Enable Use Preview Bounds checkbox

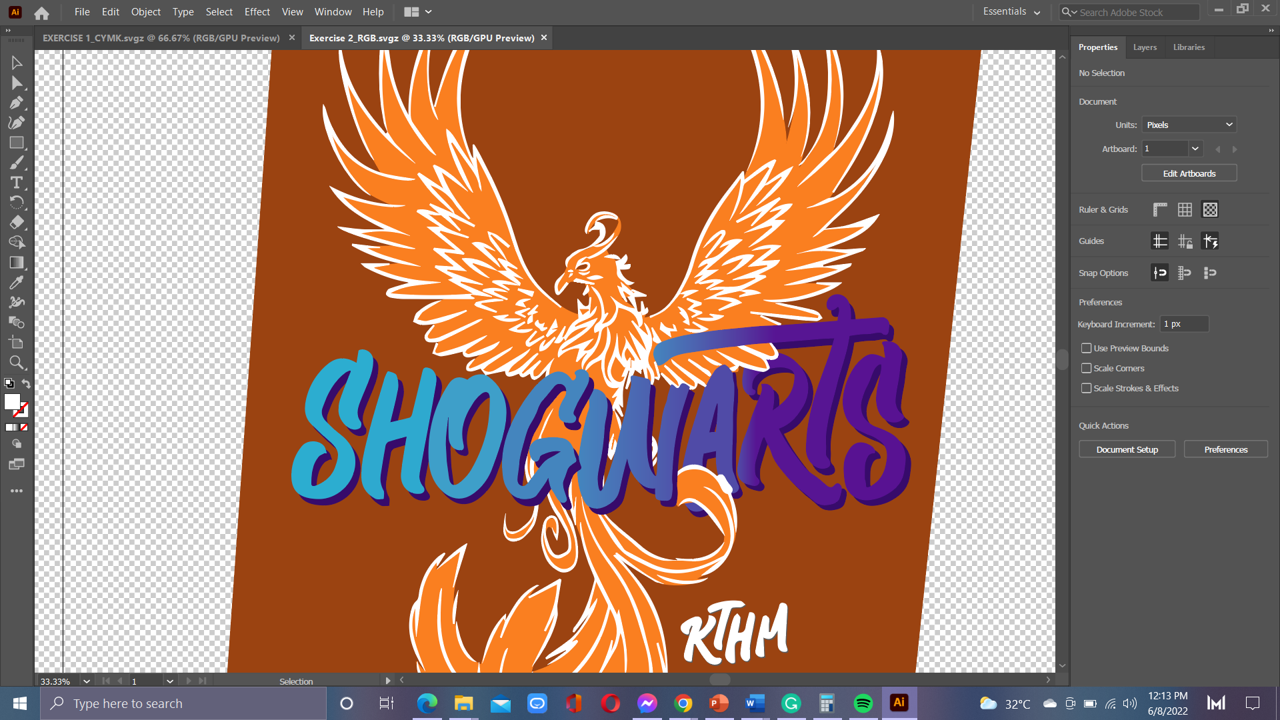pyautogui.click(x=1086, y=348)
